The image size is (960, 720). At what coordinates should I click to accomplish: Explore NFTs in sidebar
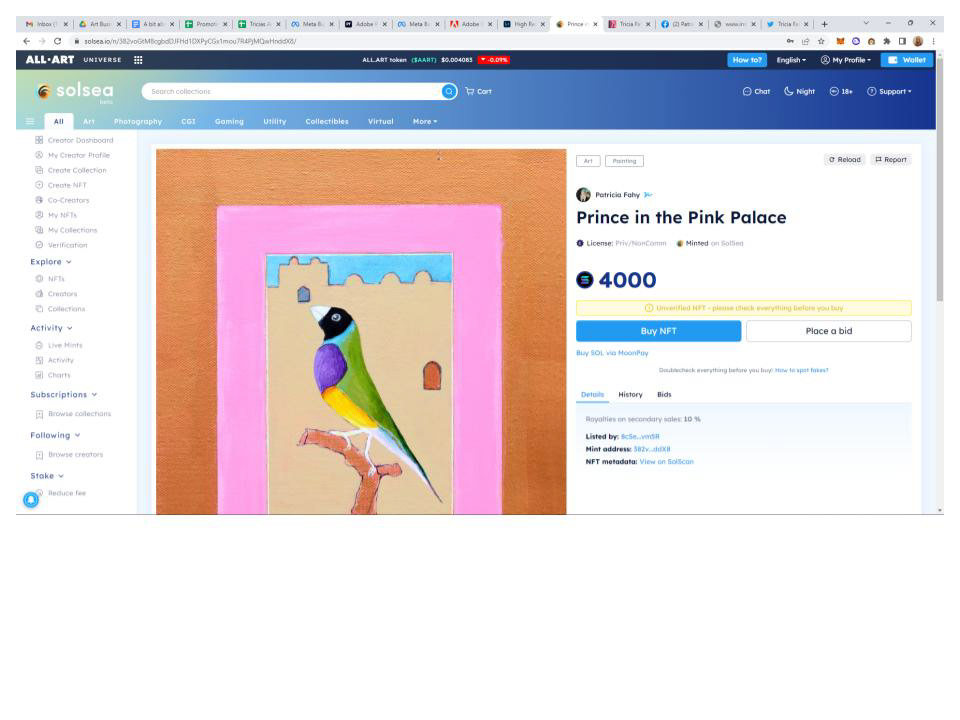pos(50,279)
